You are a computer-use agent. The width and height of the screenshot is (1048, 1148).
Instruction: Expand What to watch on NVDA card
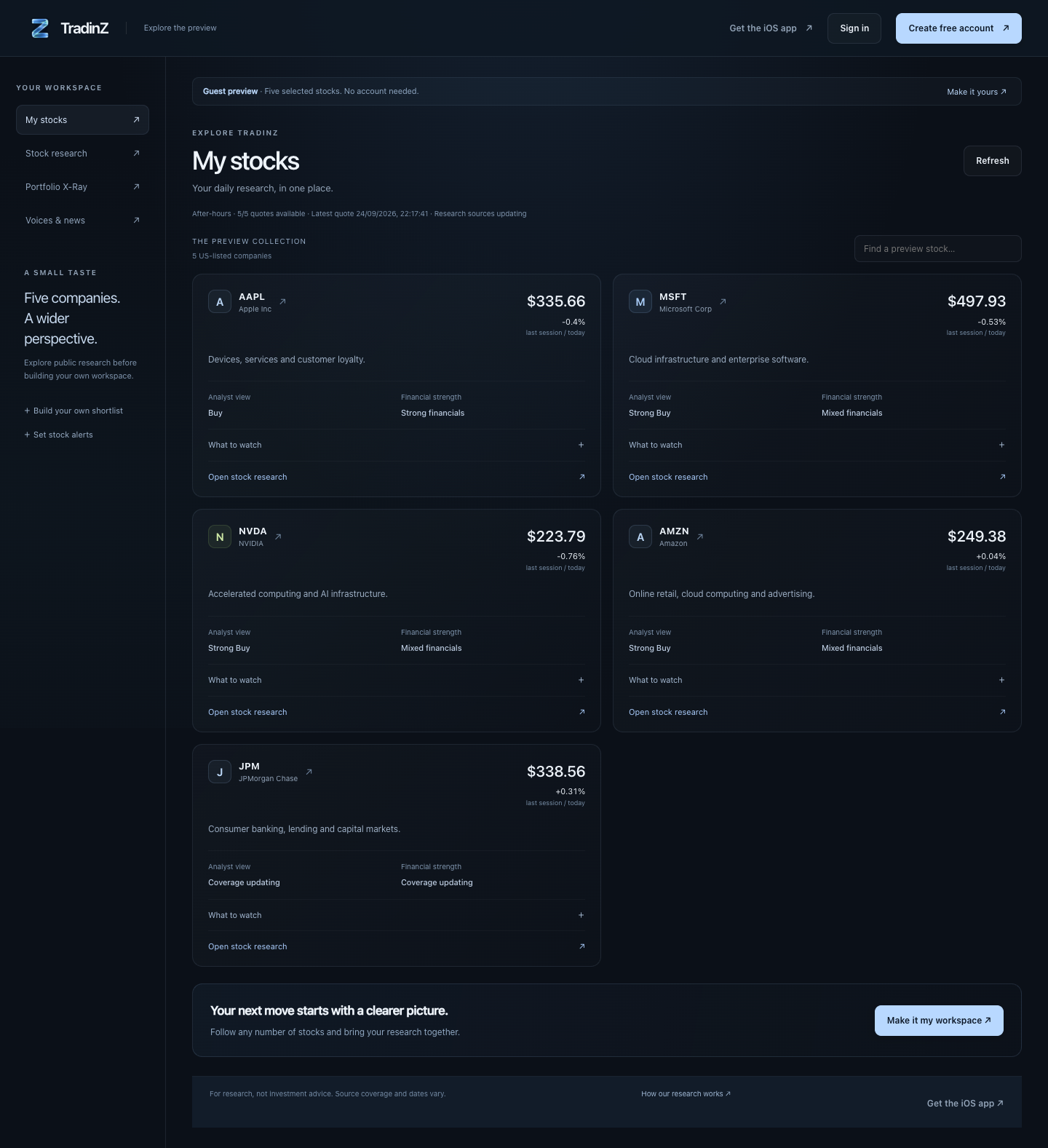(x=397, y=680)
